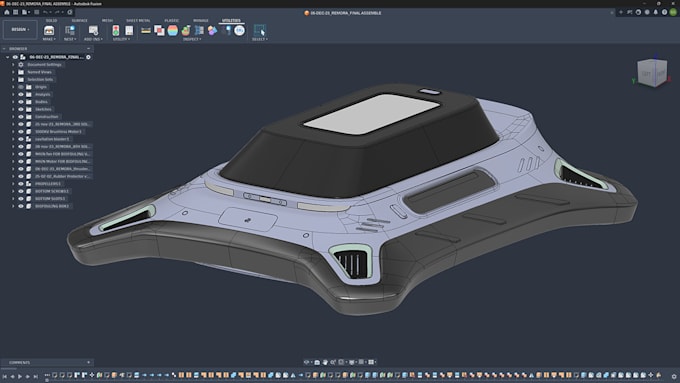Select the Interference overlapping squares tool
Screen dimensions: 680x383
click(x=159, y=30)
